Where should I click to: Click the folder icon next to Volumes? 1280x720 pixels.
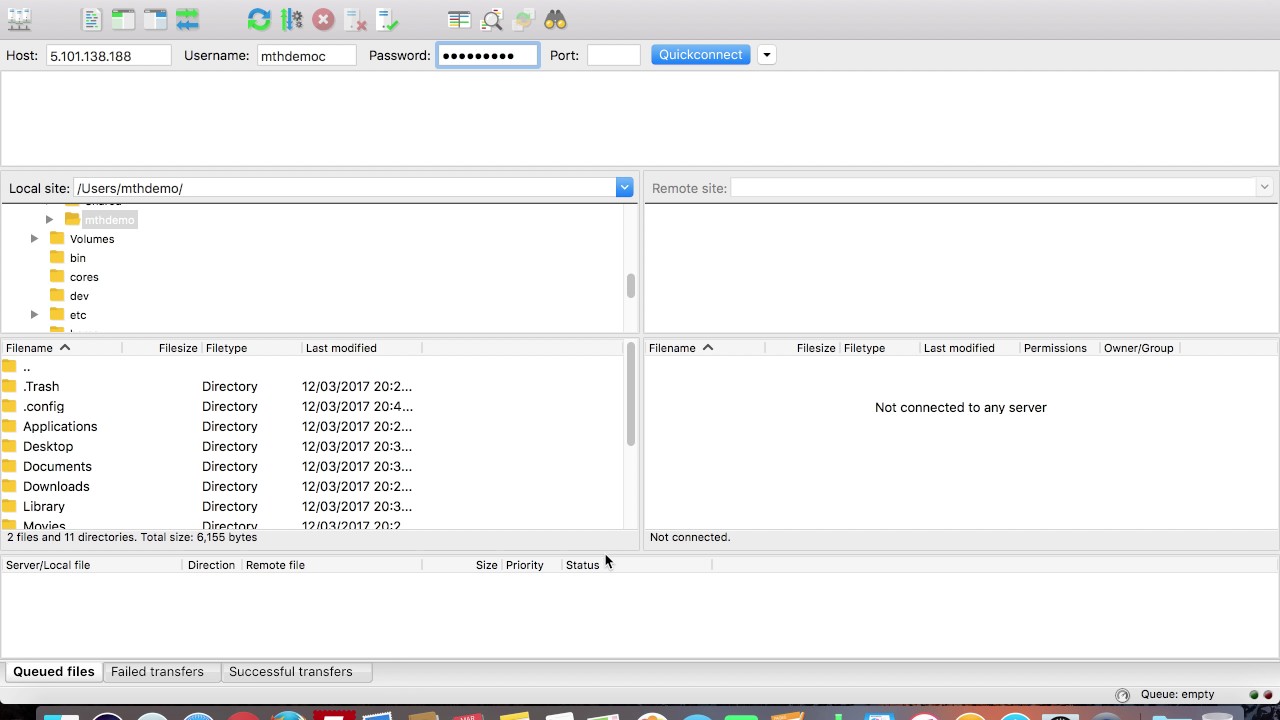coord(57,239)
